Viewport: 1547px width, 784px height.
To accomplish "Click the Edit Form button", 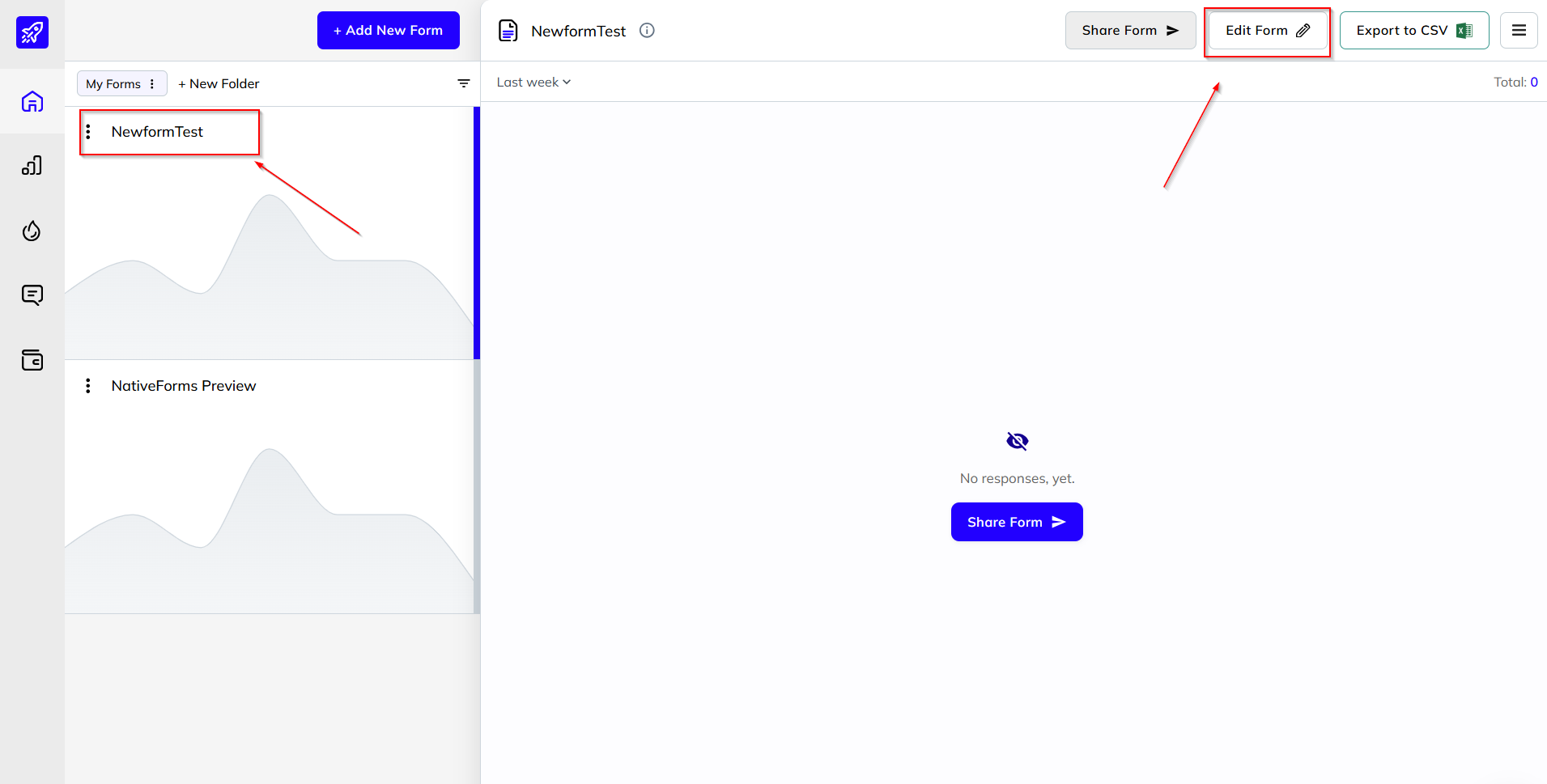I will pos(1268,30).
